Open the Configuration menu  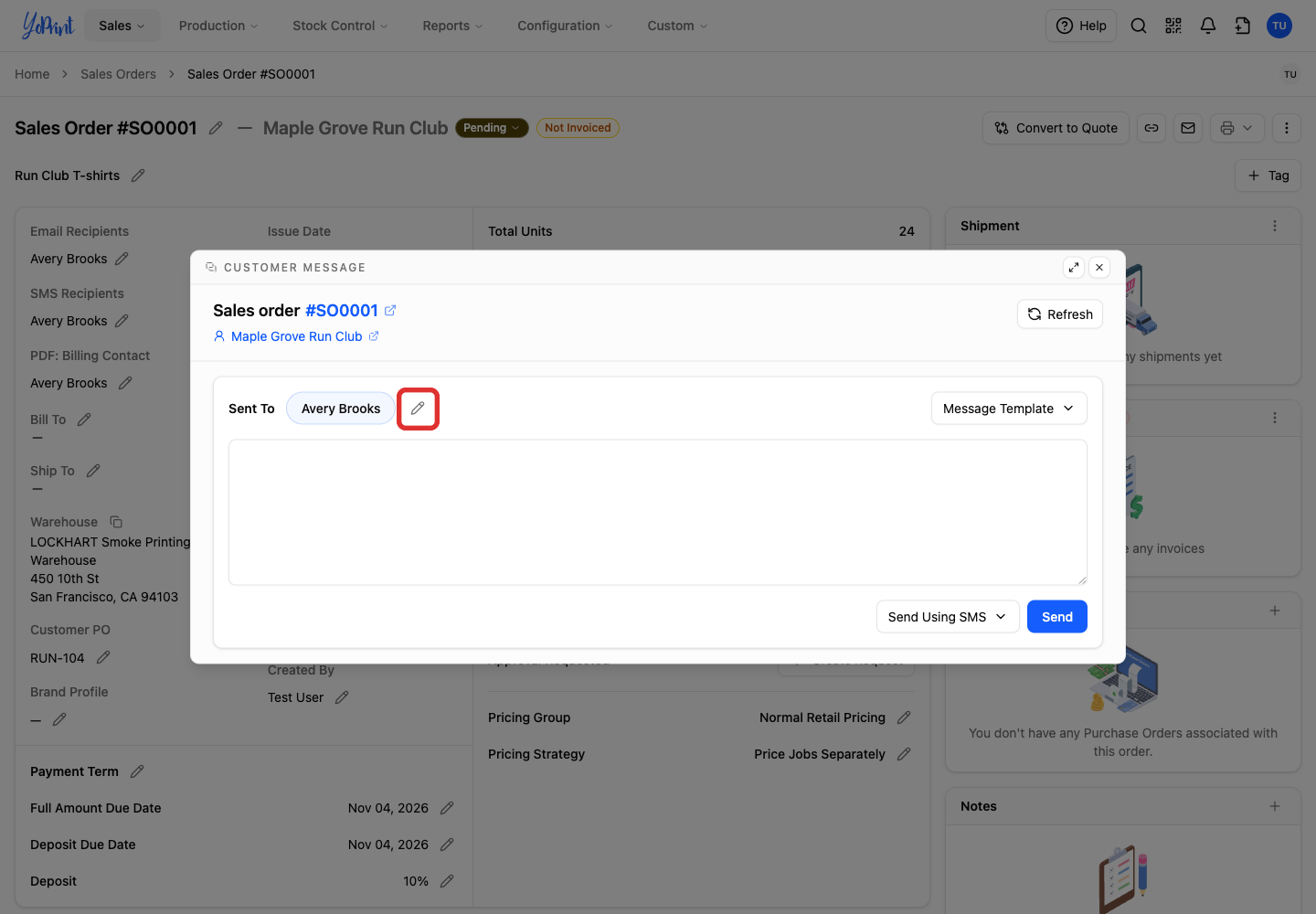tap(565, 26)
